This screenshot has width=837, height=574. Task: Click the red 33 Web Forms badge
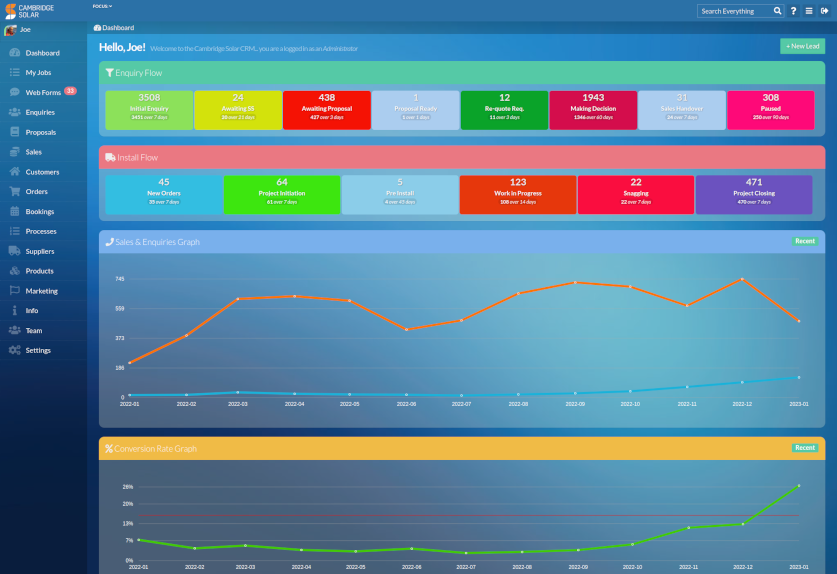pyautogui.click(x=70, y=91)
